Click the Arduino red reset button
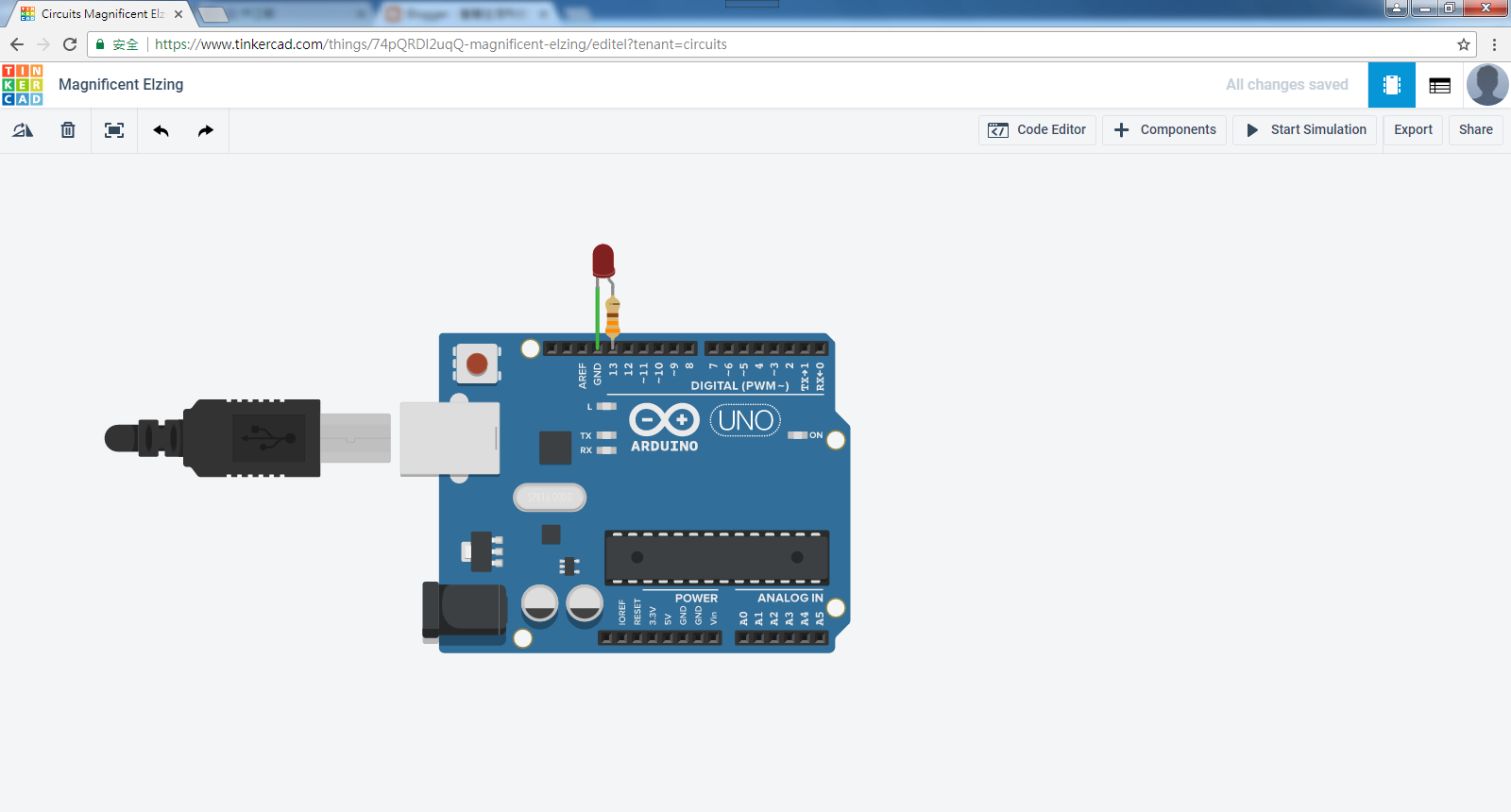 tap(477, 364)
